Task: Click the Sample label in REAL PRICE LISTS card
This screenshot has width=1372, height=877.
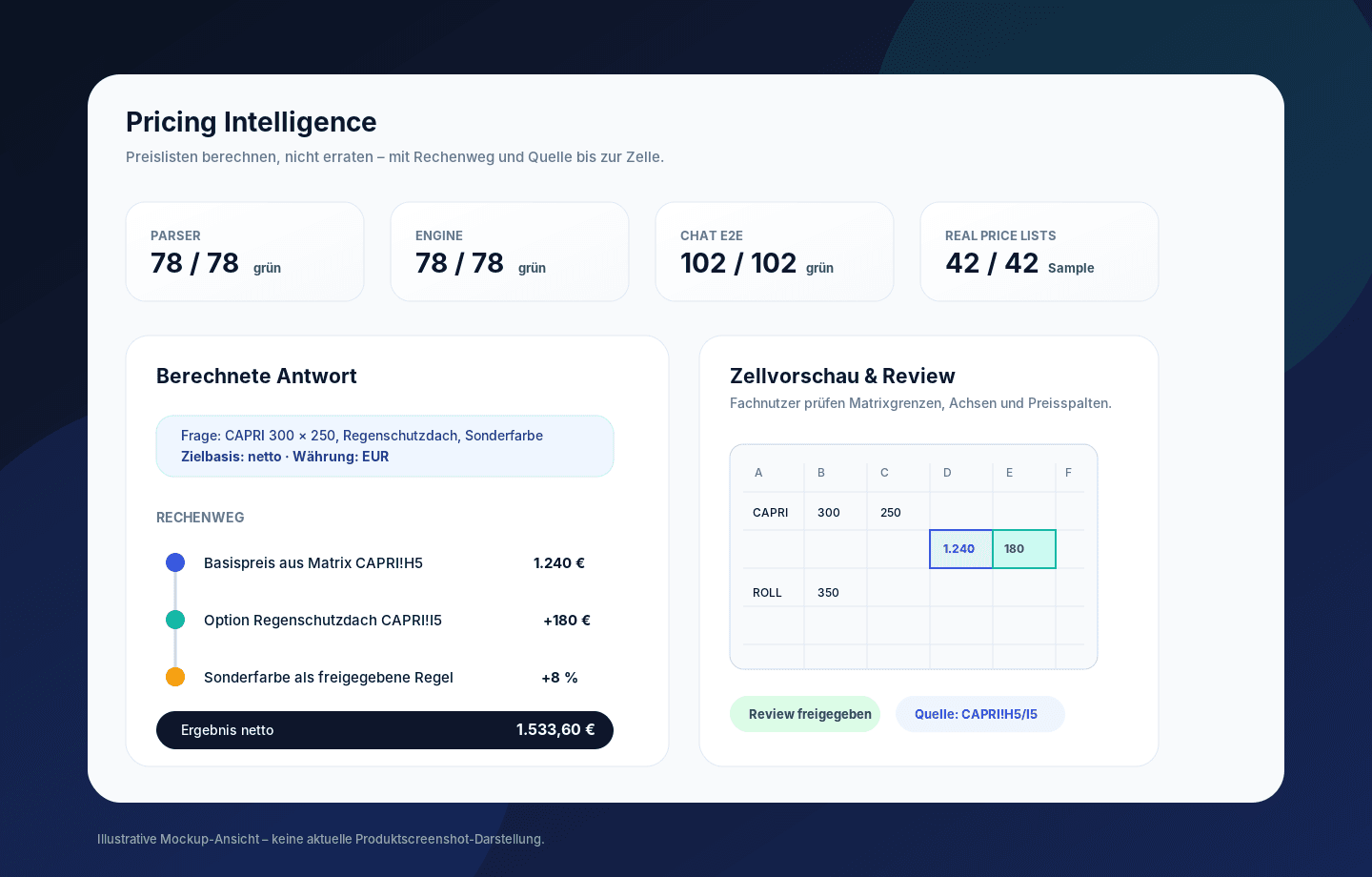Action: coord(1071,268)
